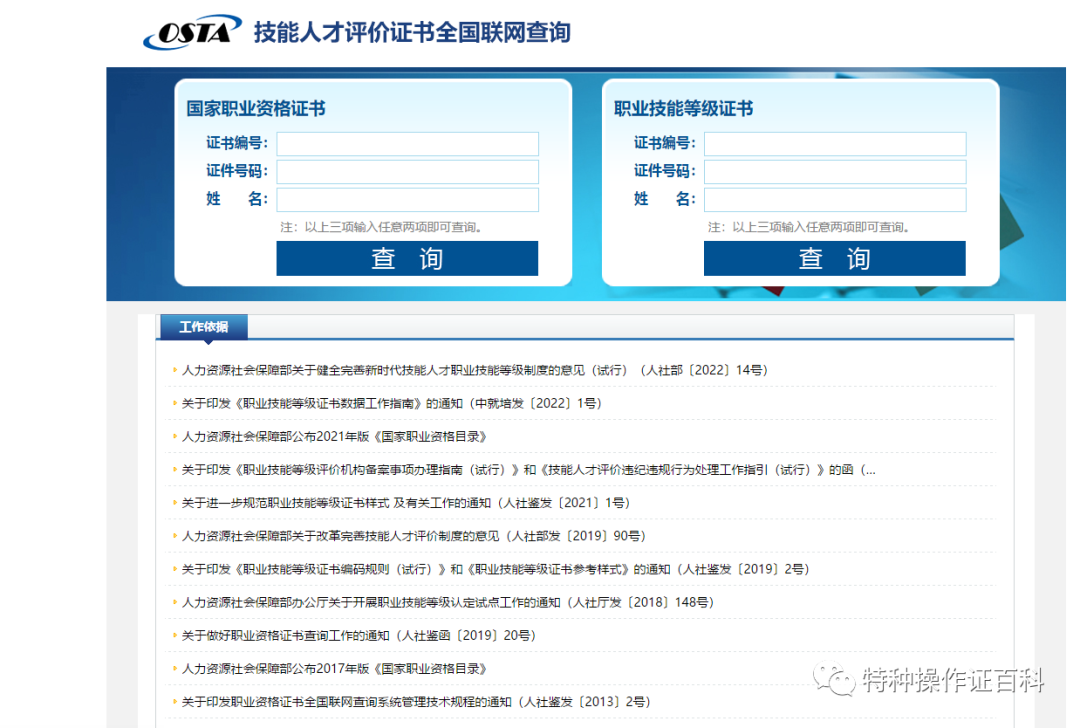Select 证书编号 field under 职业技能等级证书
The width and height of the screenshot is (1080, 728).
pos(835,144)
